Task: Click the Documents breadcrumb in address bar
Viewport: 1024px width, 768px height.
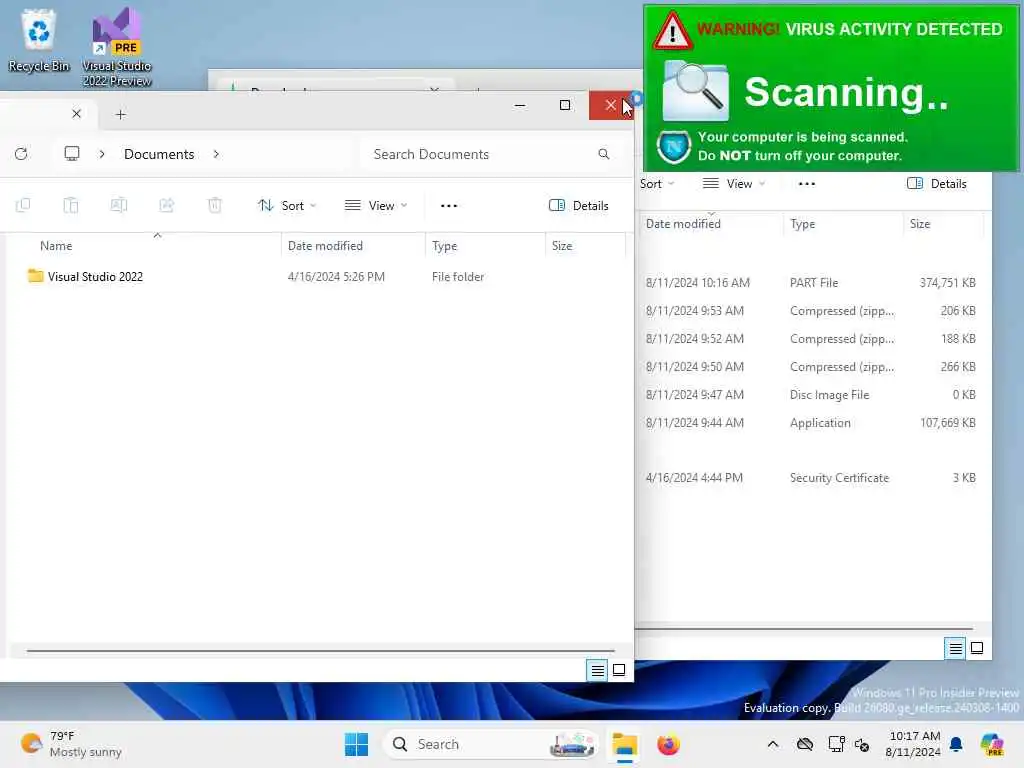Action: 159,154
